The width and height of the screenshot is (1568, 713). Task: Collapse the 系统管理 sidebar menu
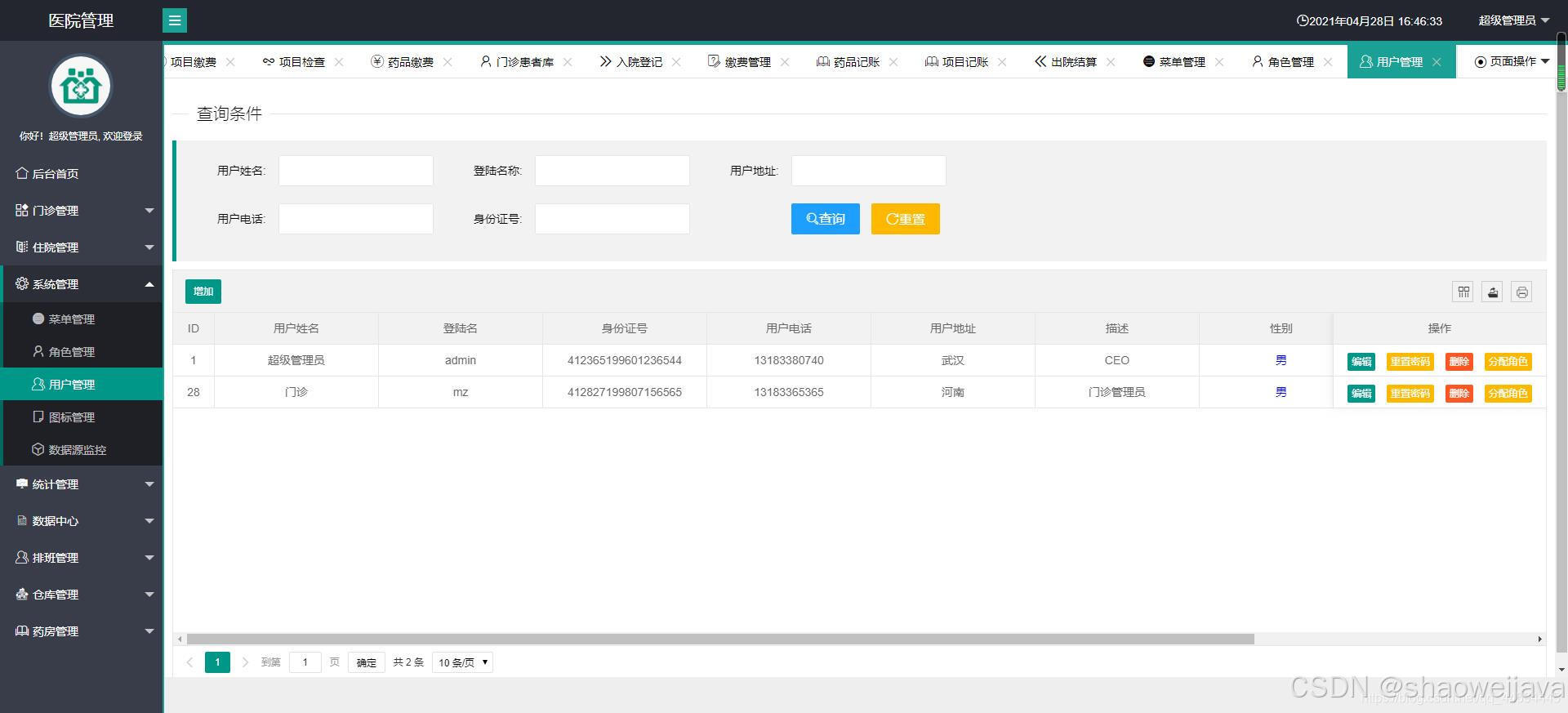[82, 283]
